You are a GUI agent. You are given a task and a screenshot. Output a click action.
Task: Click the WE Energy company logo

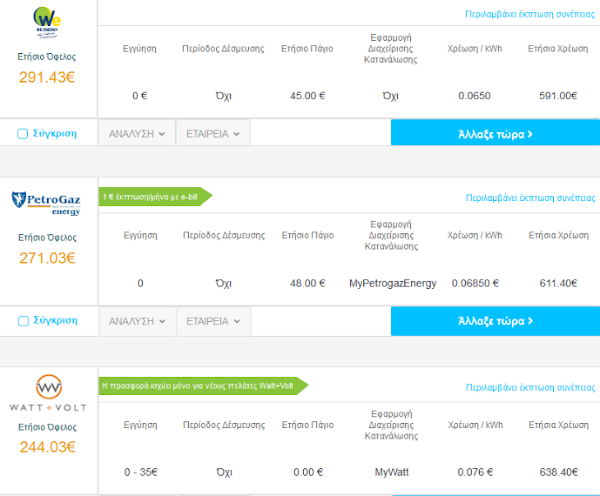pyautogui.click(x=47, y=22)
